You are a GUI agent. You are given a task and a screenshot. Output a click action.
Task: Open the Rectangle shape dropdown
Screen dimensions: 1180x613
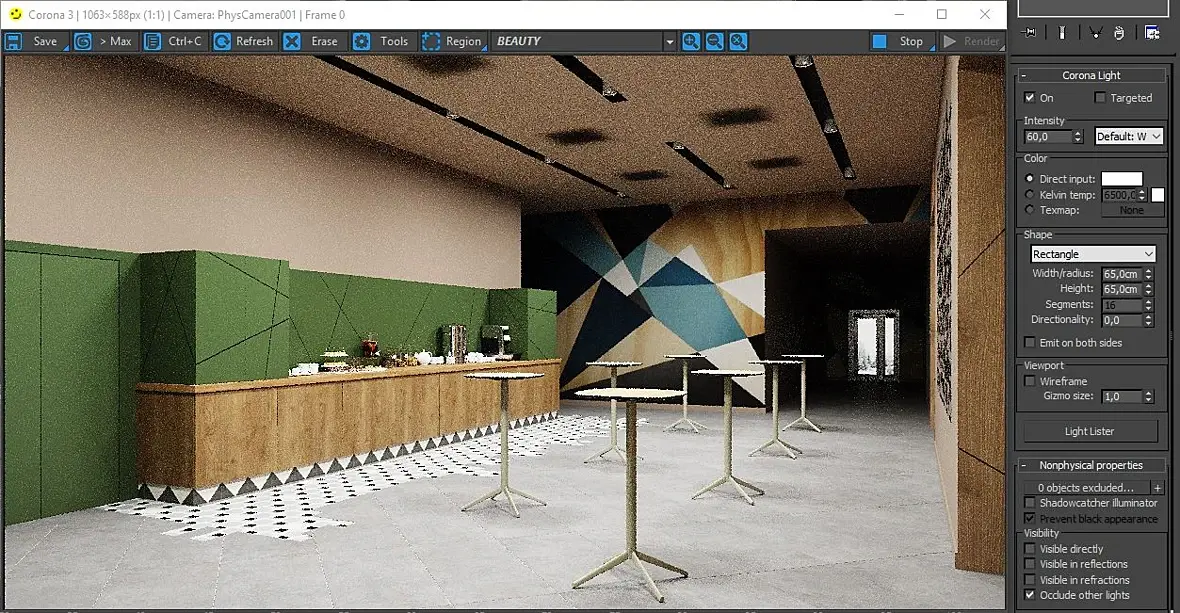[x=1093, y=254]
